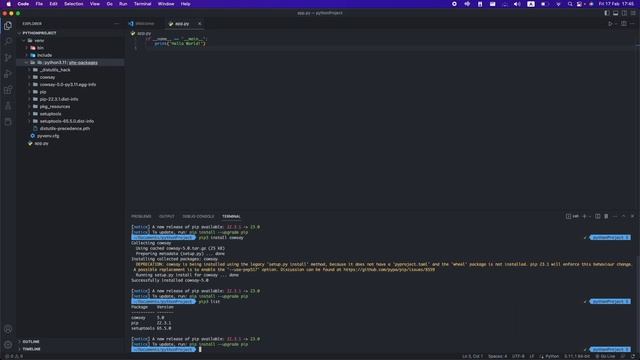Expand the OUTLINE section
Screen dimensions: 640x360
pyautogui.click(x=70, y=342)
